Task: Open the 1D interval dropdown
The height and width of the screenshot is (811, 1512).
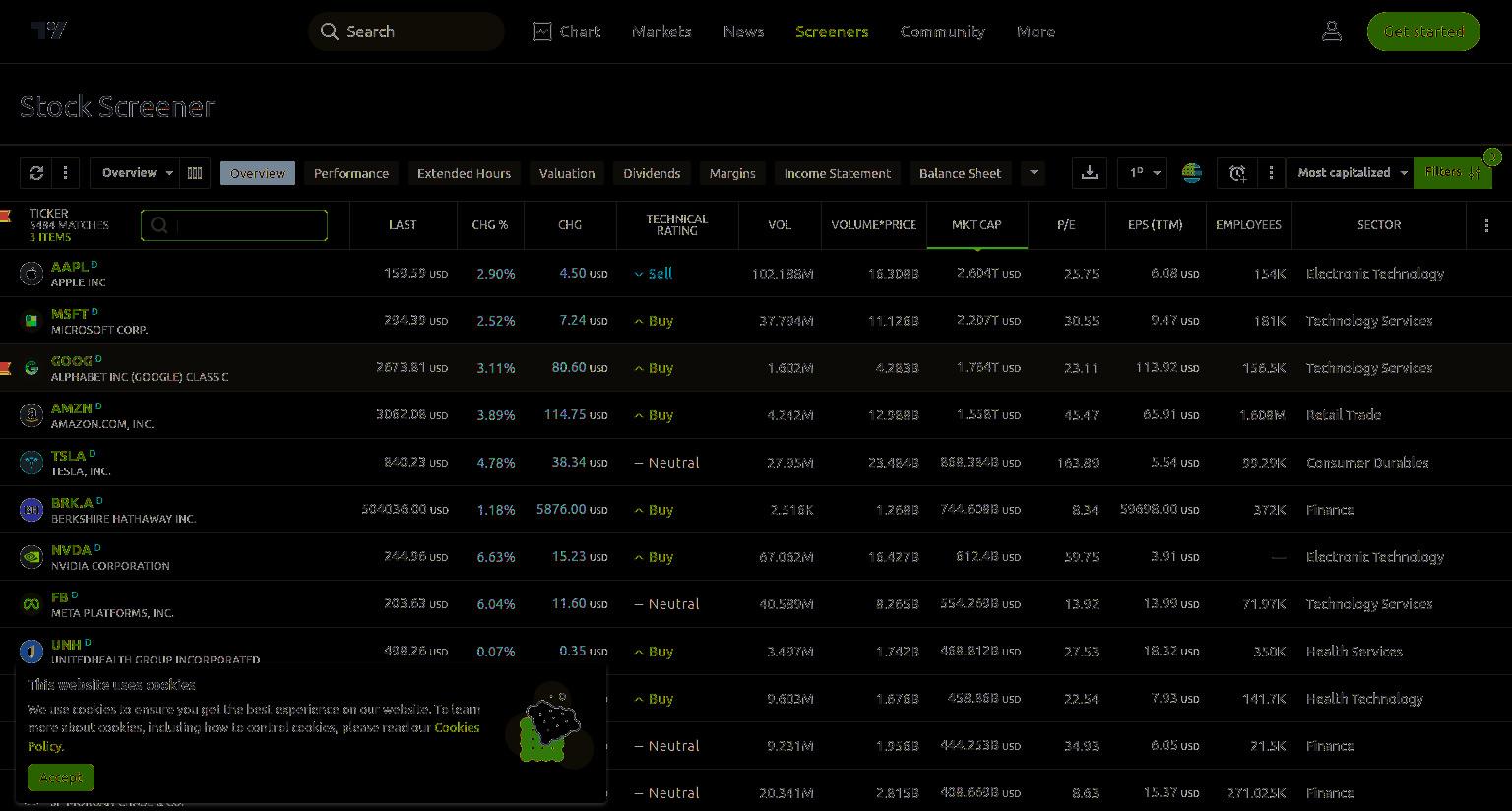Action: [x=1143, y=173]
